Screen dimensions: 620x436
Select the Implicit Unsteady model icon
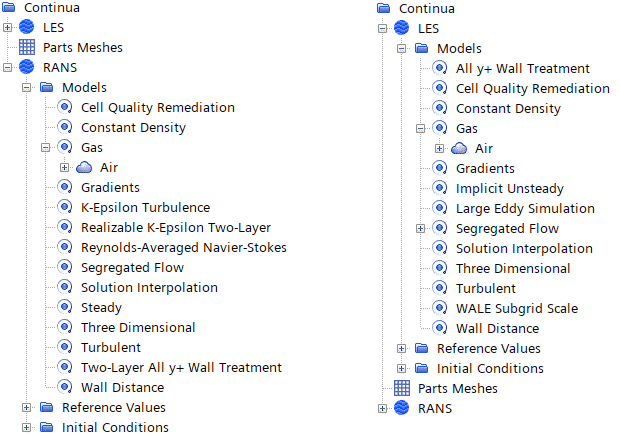(440, 188)
